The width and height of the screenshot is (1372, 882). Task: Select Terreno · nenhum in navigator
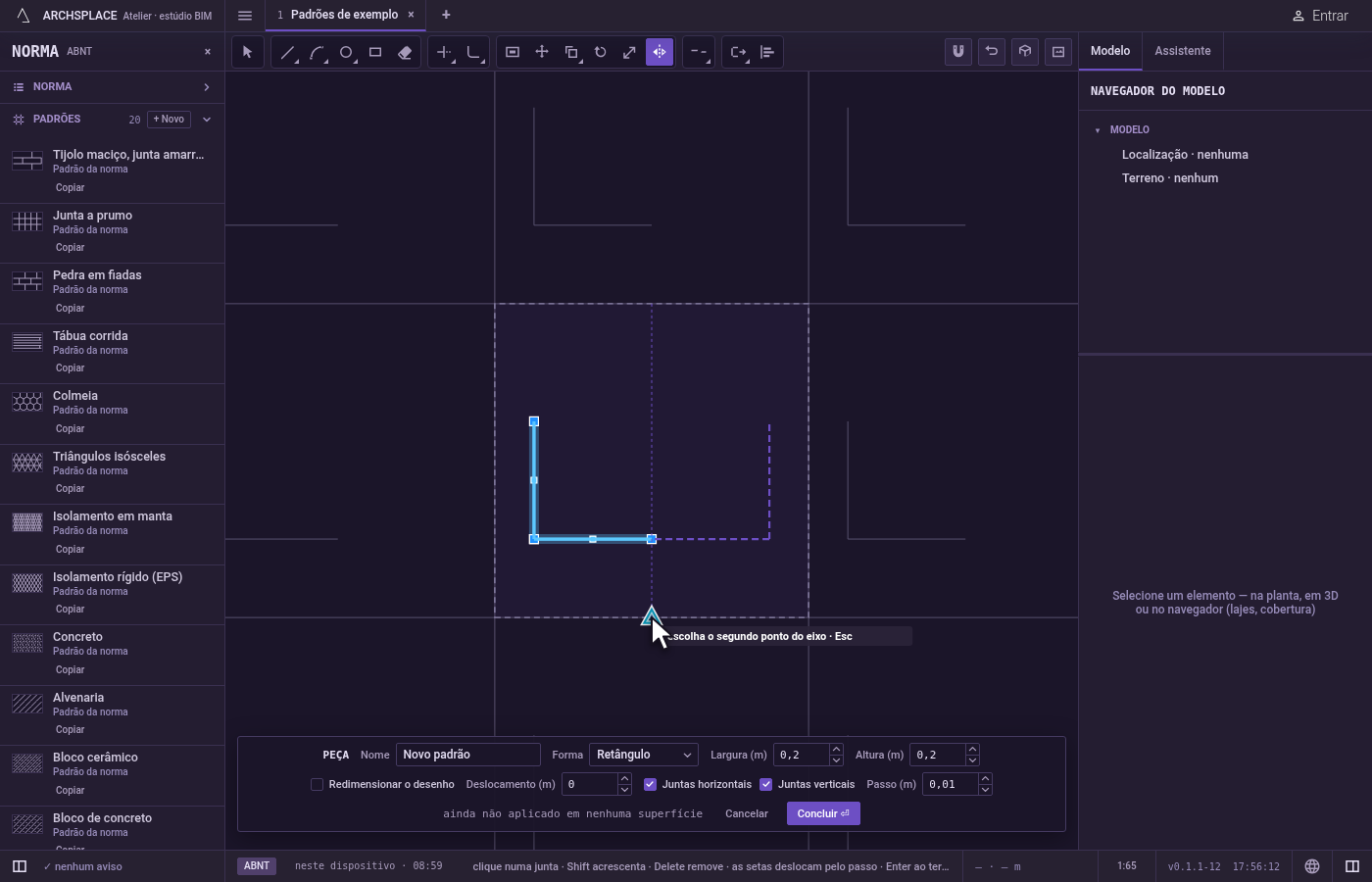click(x=1170, y=178)
